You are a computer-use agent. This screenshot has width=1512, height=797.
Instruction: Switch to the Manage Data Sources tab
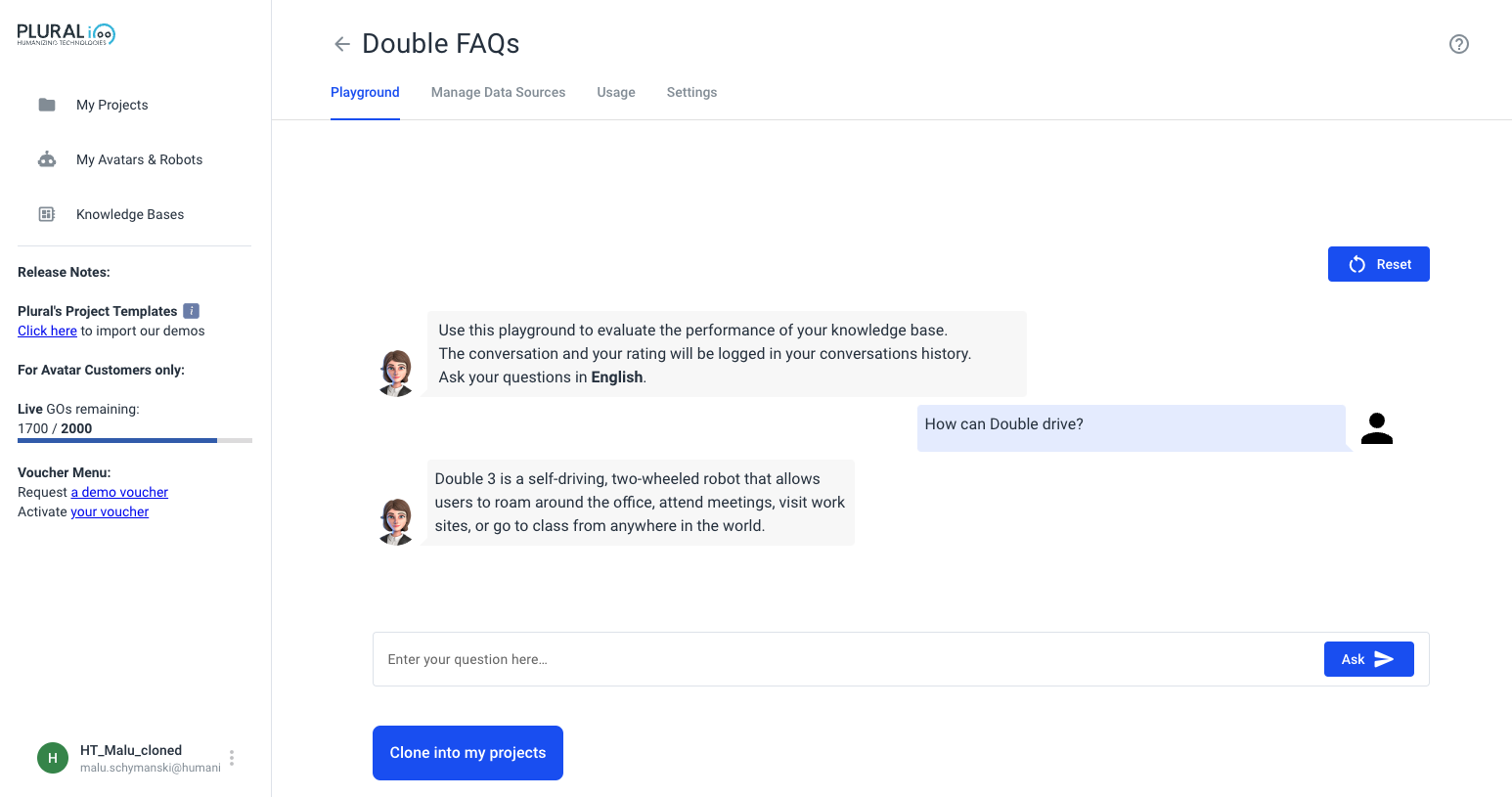point(498,93)
